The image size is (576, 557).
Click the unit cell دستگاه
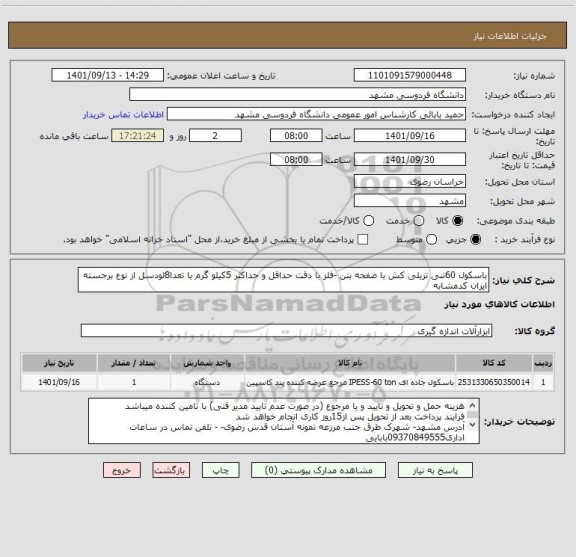pyautogui.click(x=207, y=382)
